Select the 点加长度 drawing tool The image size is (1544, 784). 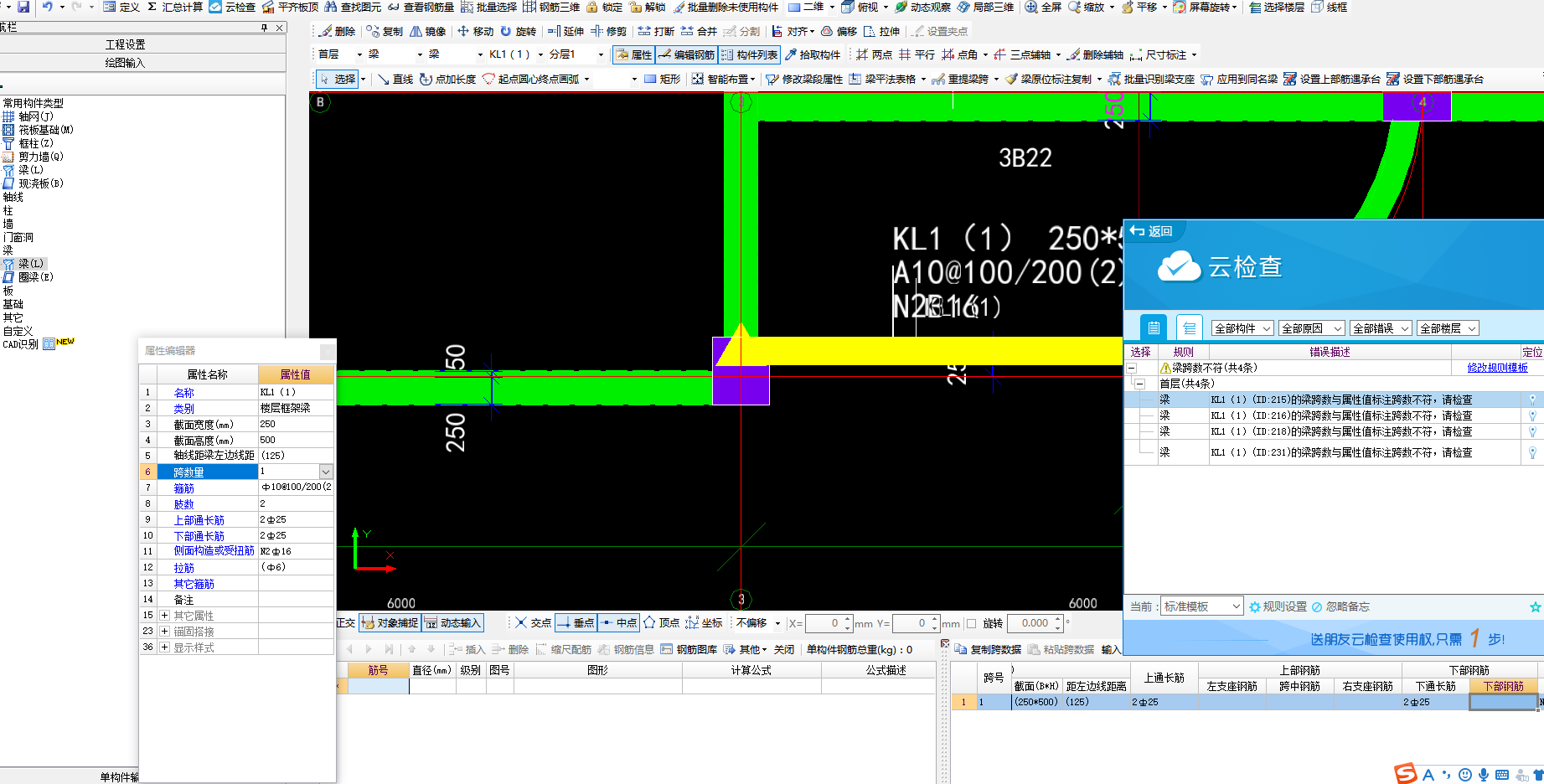click(x=447, y=79)
